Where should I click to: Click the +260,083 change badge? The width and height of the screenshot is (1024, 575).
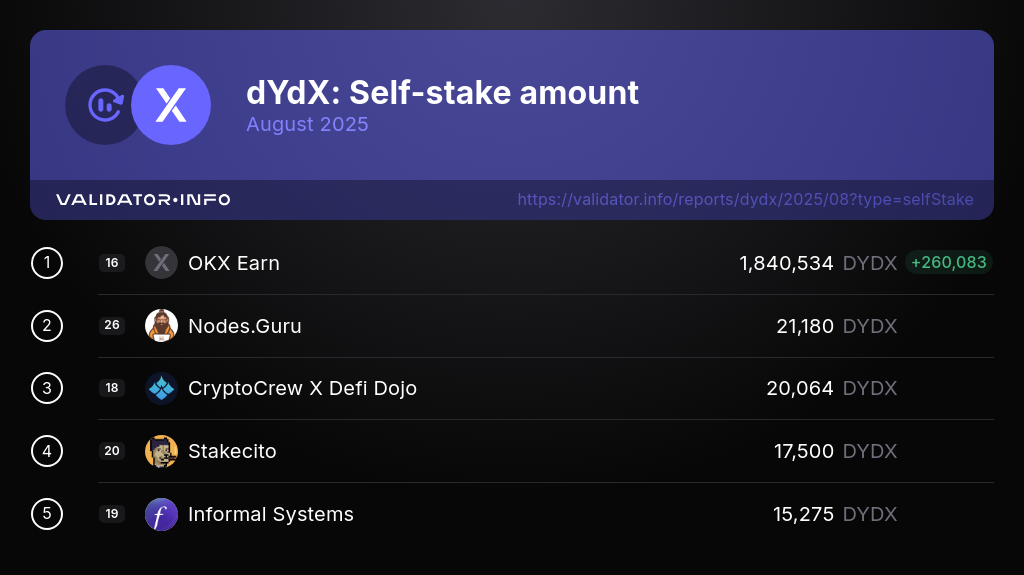[x=948, y=262]
